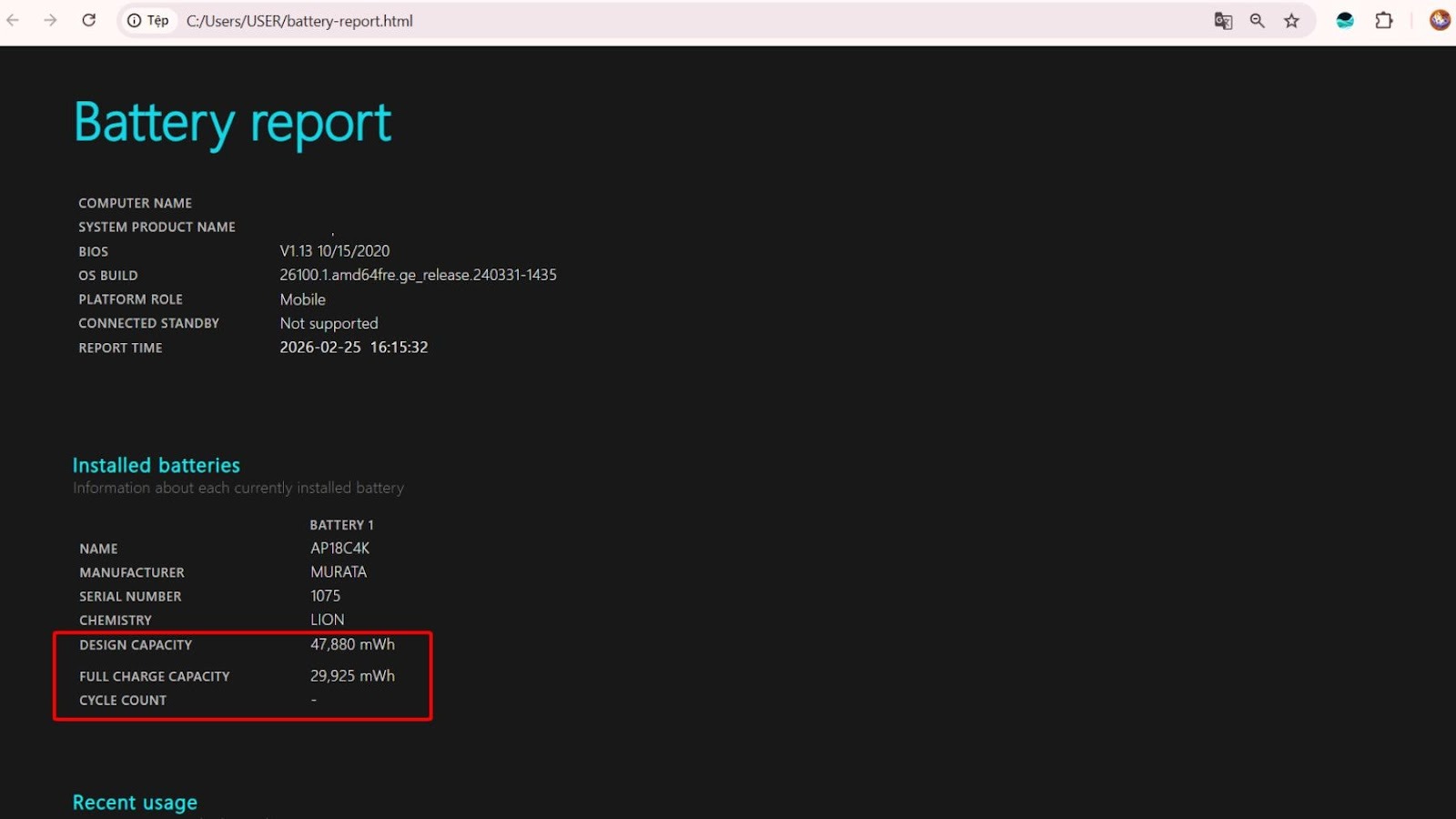
Task: Click the MURATA manufacturer value
Action: tap(339, 572)
